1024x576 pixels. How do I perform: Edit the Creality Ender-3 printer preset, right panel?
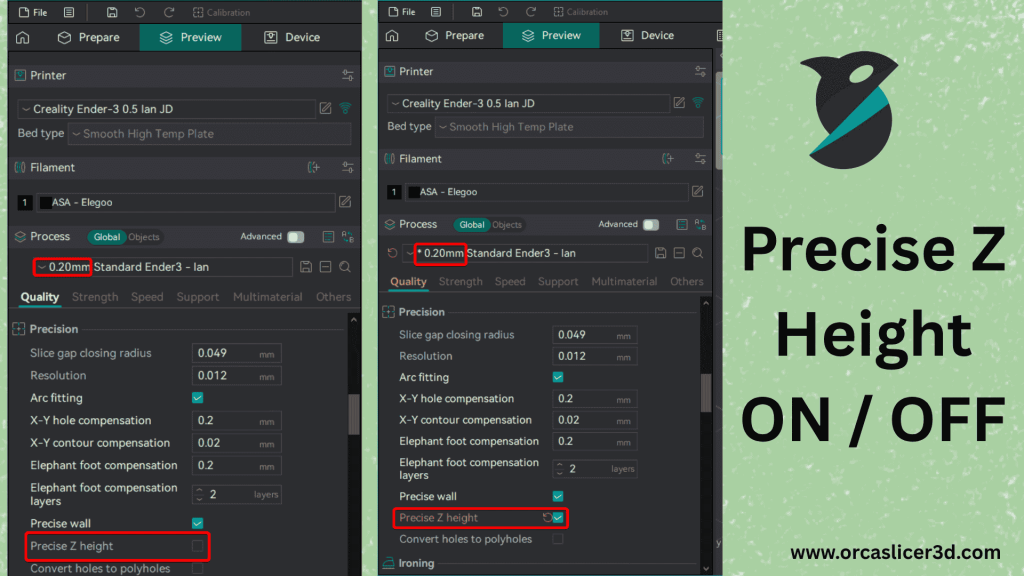click(x=679, y=103)
